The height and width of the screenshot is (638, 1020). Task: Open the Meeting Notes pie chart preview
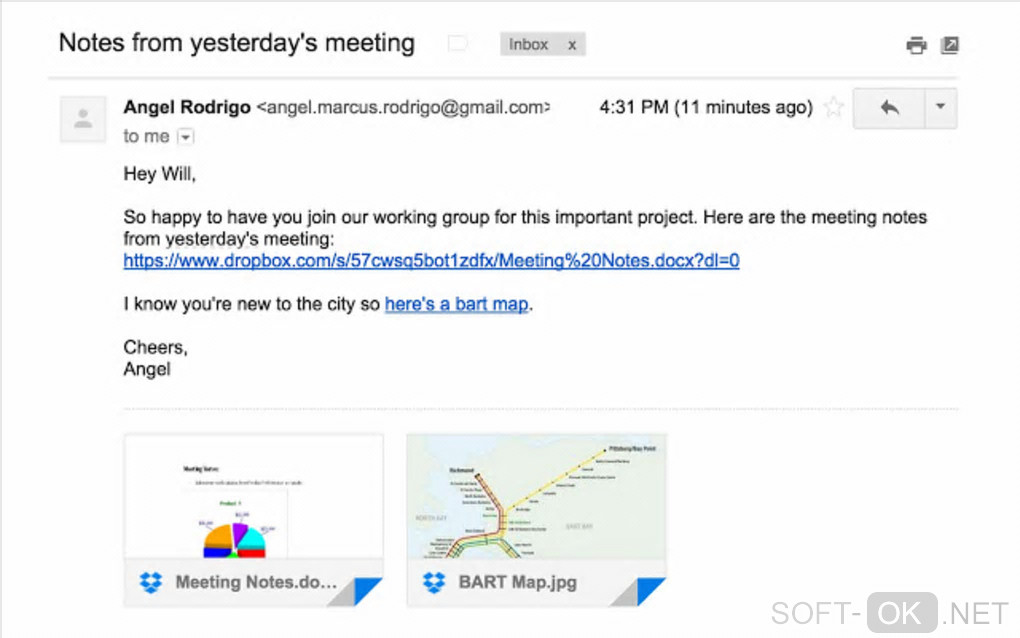click(x=253, y=497)
